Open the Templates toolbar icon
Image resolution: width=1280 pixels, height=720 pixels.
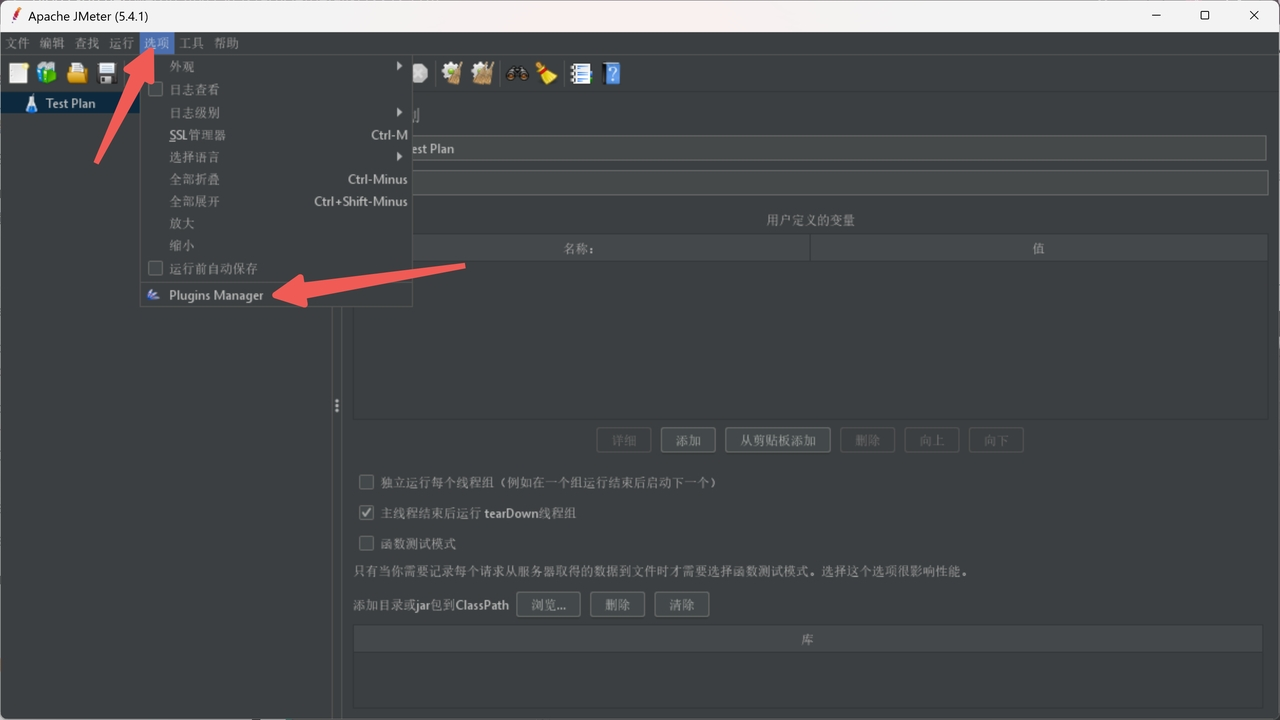pos(47,73)
